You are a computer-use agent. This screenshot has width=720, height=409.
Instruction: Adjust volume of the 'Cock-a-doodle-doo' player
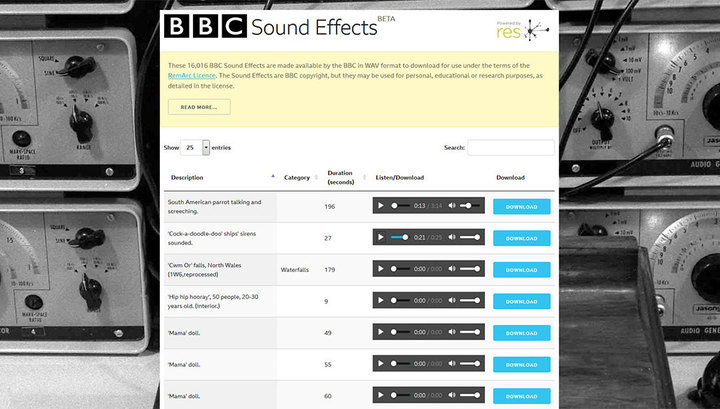470,237
